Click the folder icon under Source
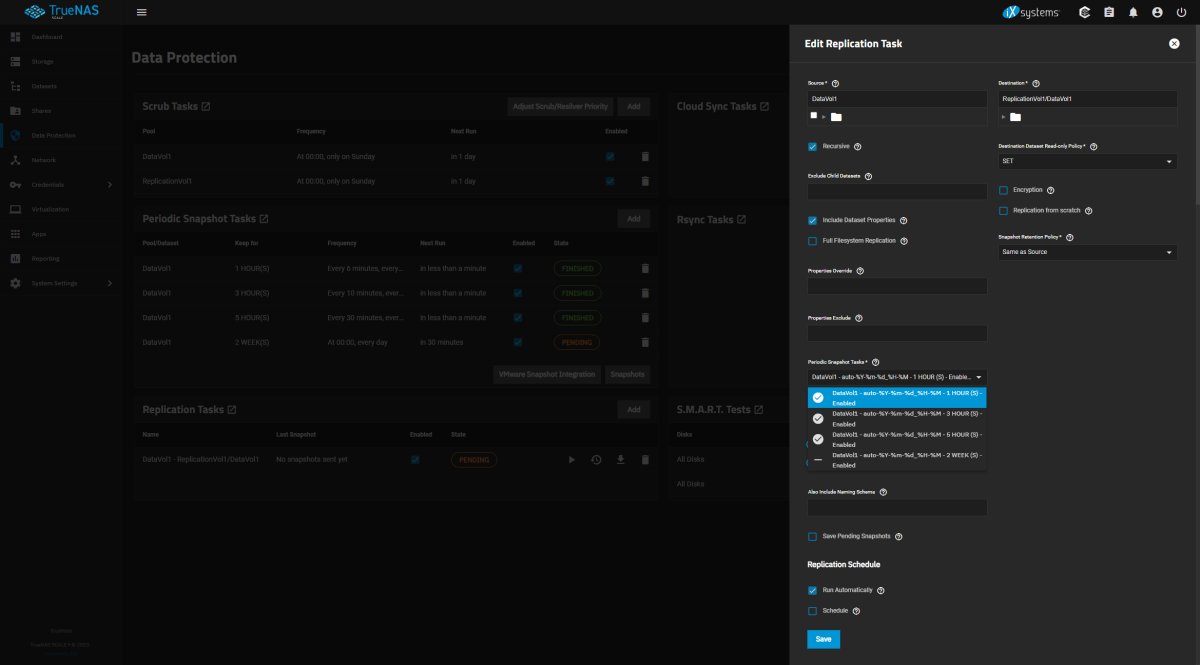The height and width of the screenshot is (665, 1200). pyautogui.click(x=836, y=117)
